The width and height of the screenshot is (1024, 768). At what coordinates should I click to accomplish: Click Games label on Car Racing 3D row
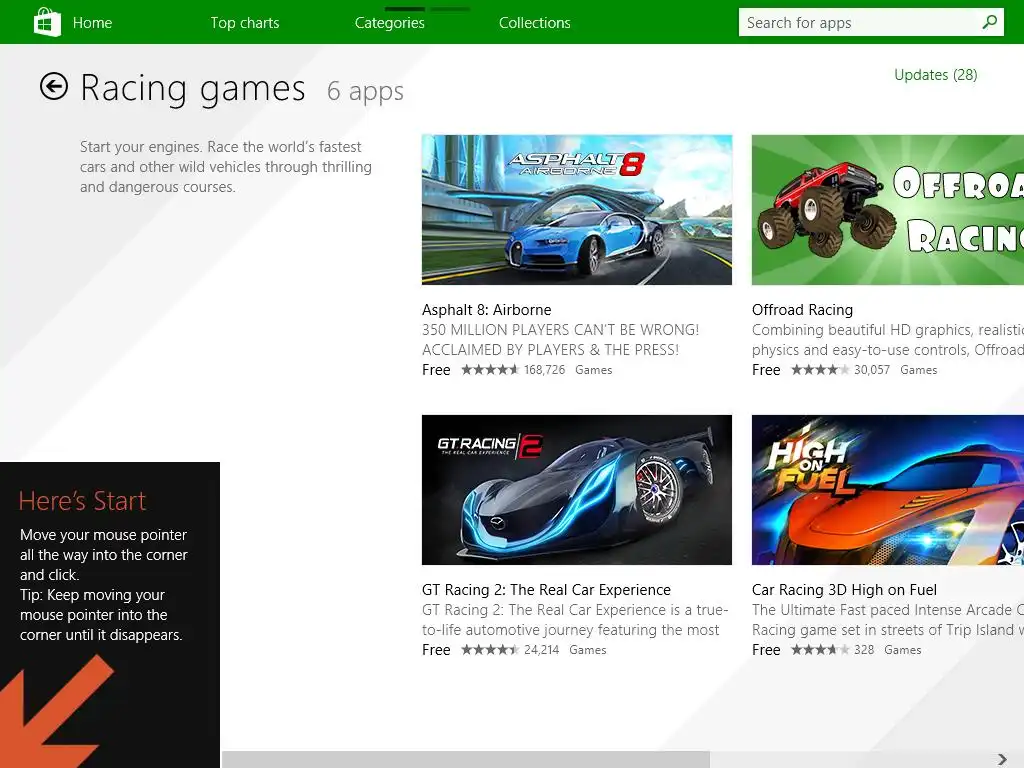pyautogui.click(x=903, y=650)
